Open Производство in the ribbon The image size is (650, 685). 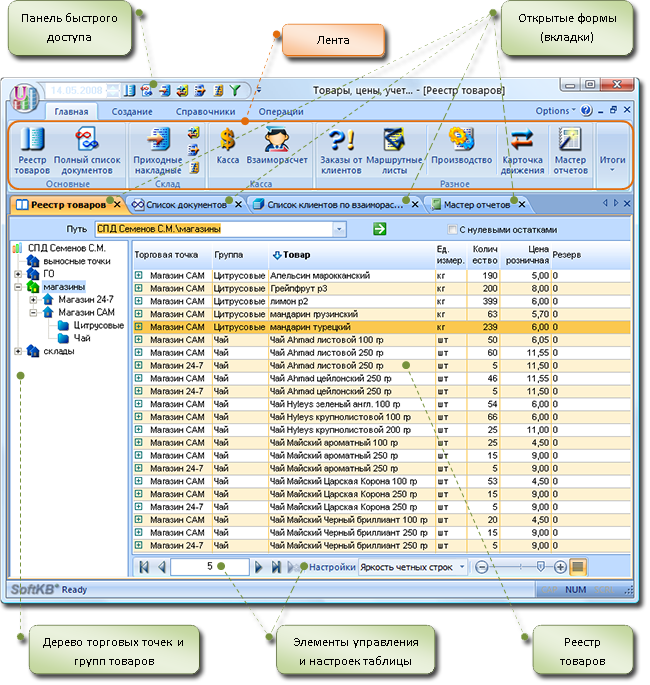461,145
